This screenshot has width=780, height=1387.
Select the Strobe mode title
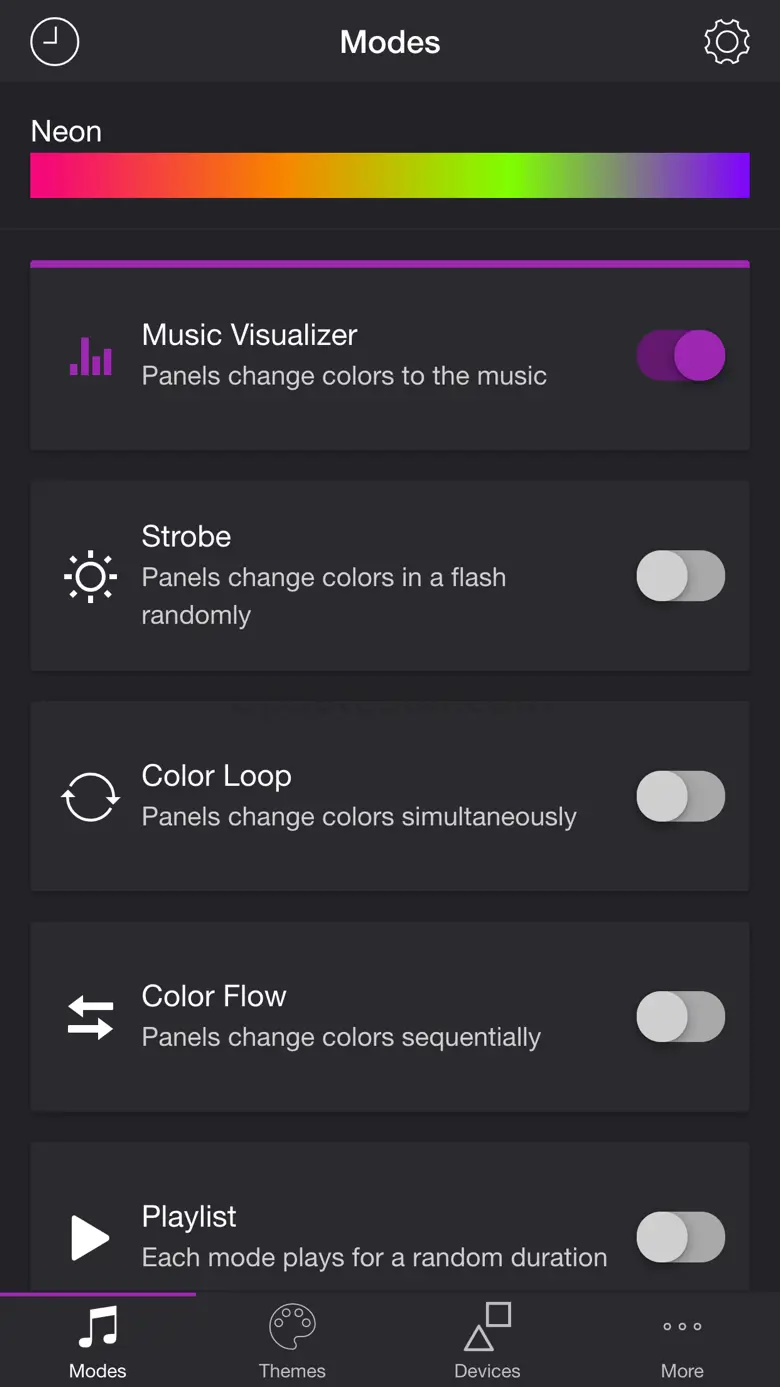[186, 536]
